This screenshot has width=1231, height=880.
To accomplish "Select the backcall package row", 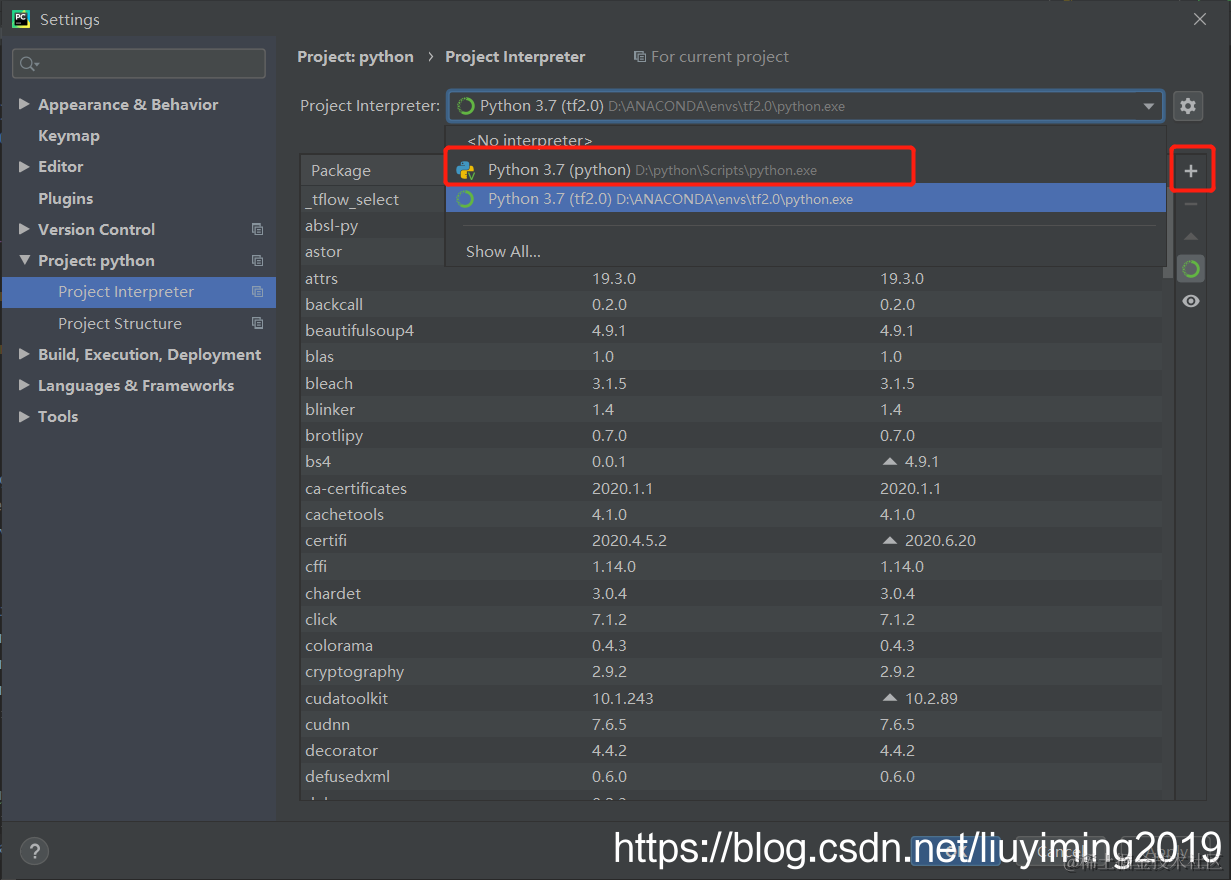I will click(732, 304).
